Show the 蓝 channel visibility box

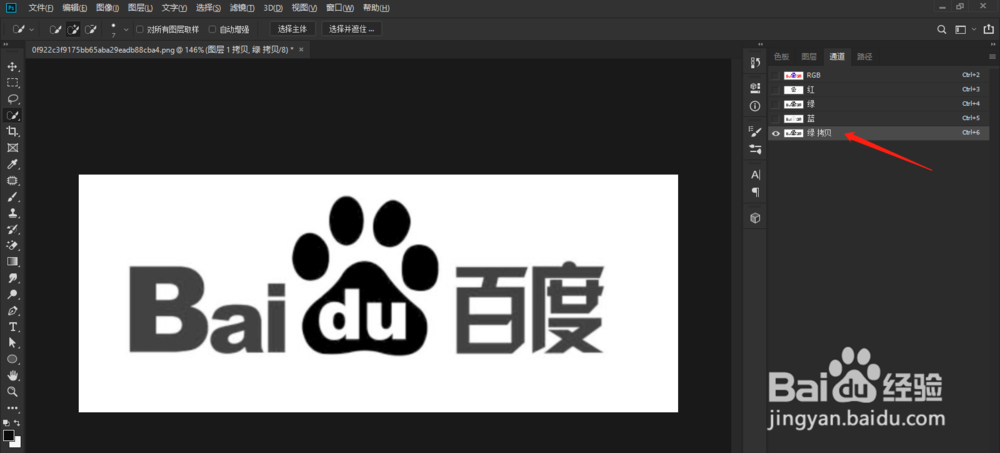click(776, 119)
